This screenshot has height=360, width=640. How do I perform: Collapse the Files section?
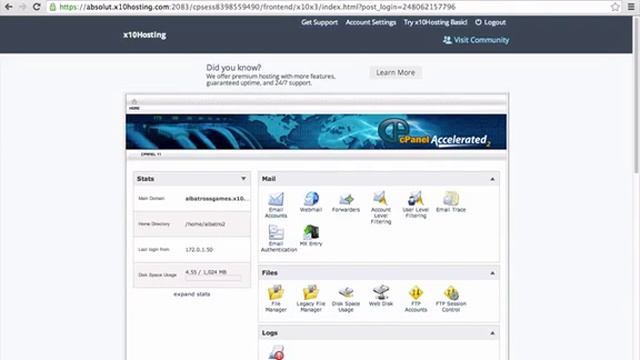492,273
